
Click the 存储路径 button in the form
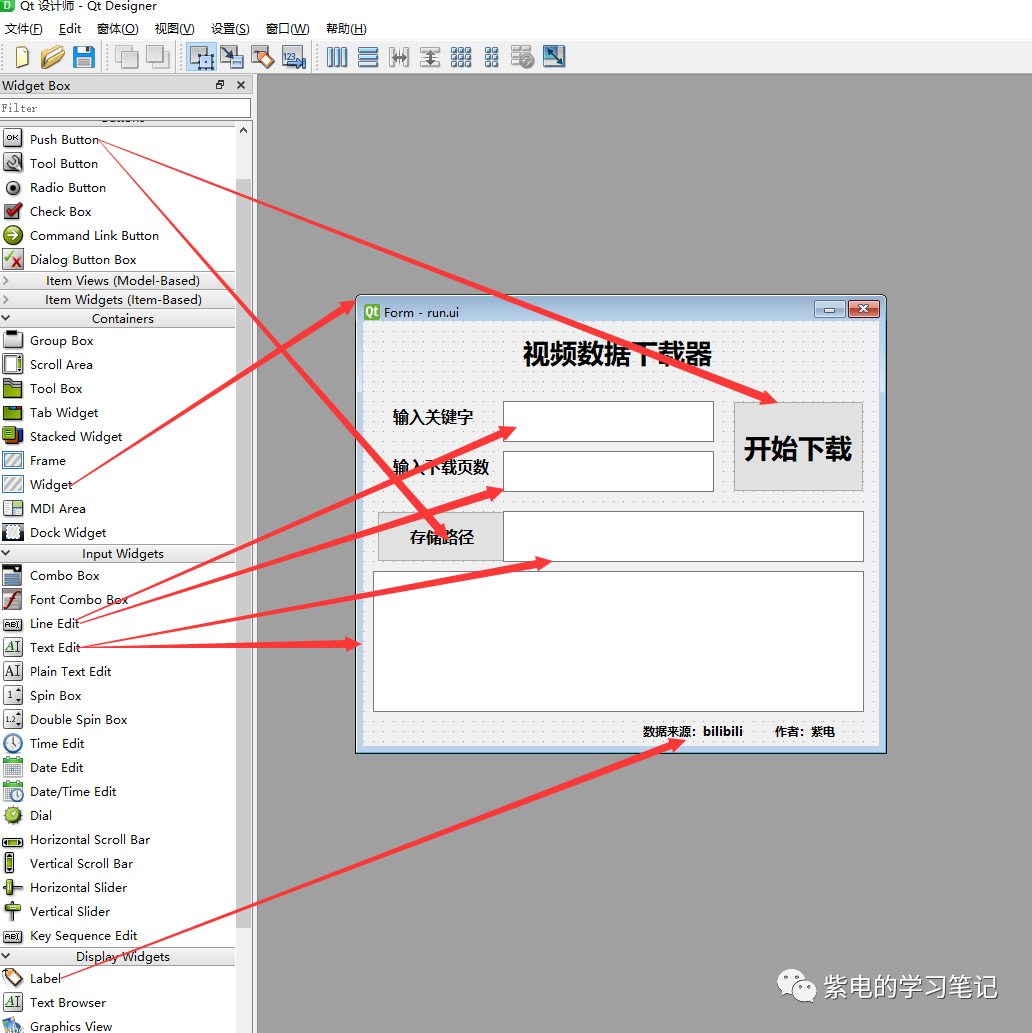pyautogui.click(x=441, y=537)
